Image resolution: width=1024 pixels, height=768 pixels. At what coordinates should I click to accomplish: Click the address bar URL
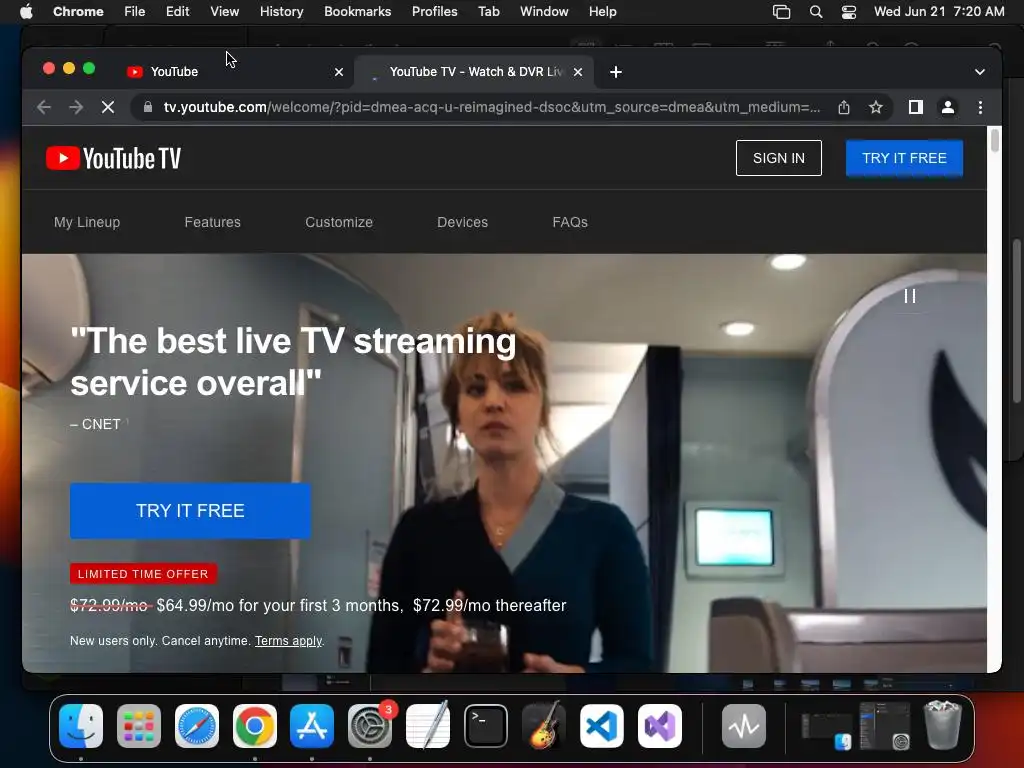(x=492, y=107)
